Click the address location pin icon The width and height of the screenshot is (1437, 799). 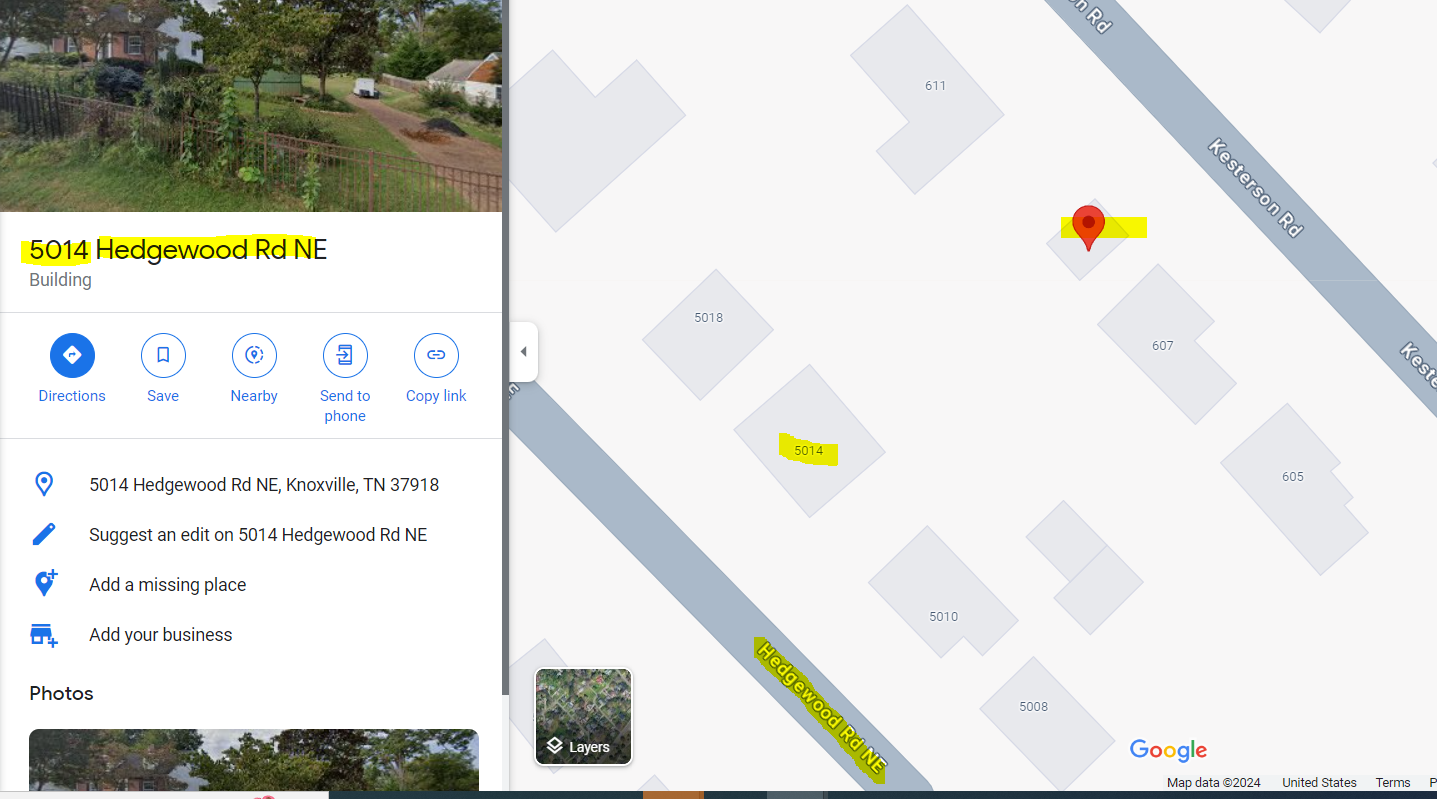(44, 484)
